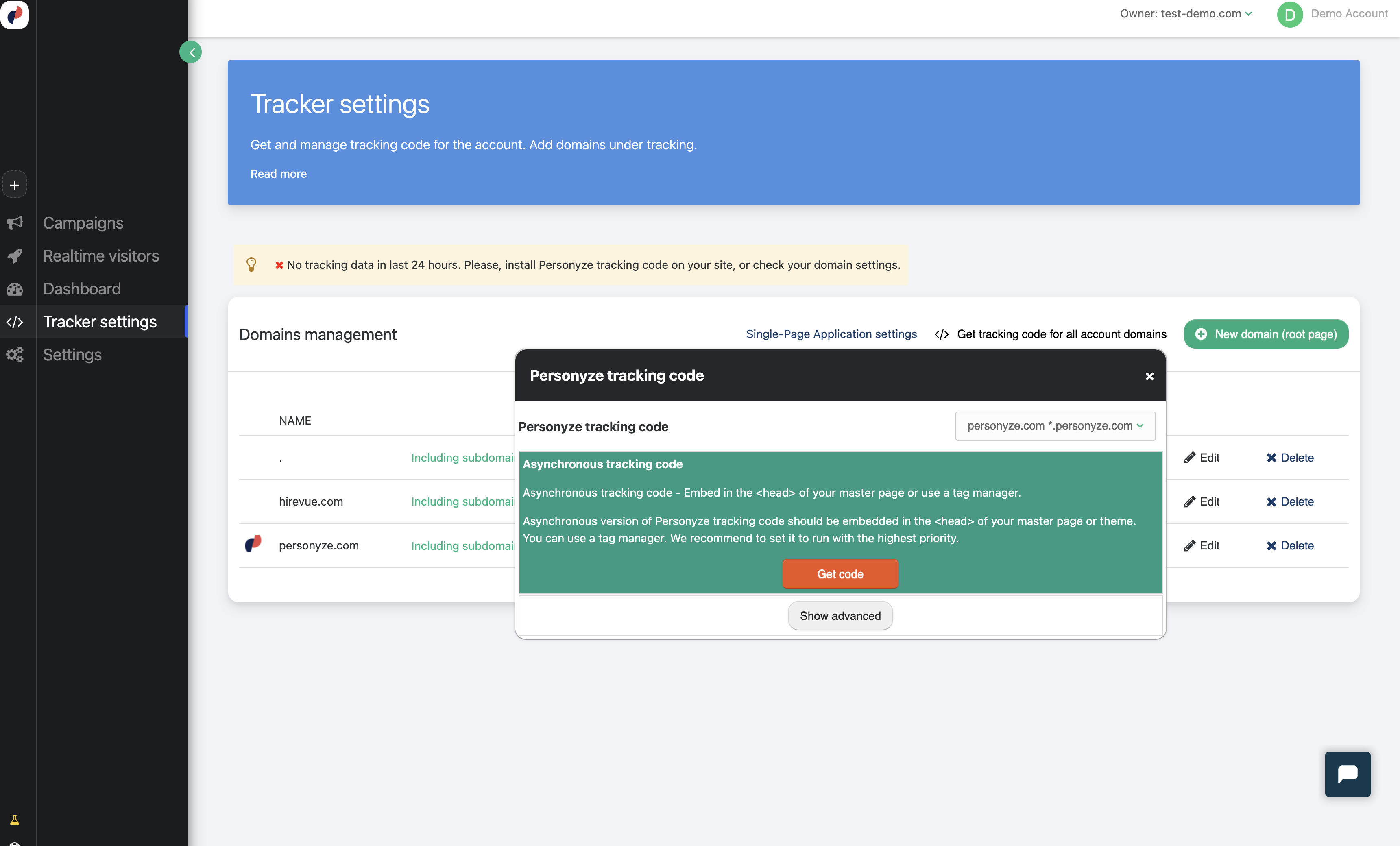Click the personyze.com favicon in table
Image resolution: width=1400 pixels, height=846 pixels.
[253, 544]
